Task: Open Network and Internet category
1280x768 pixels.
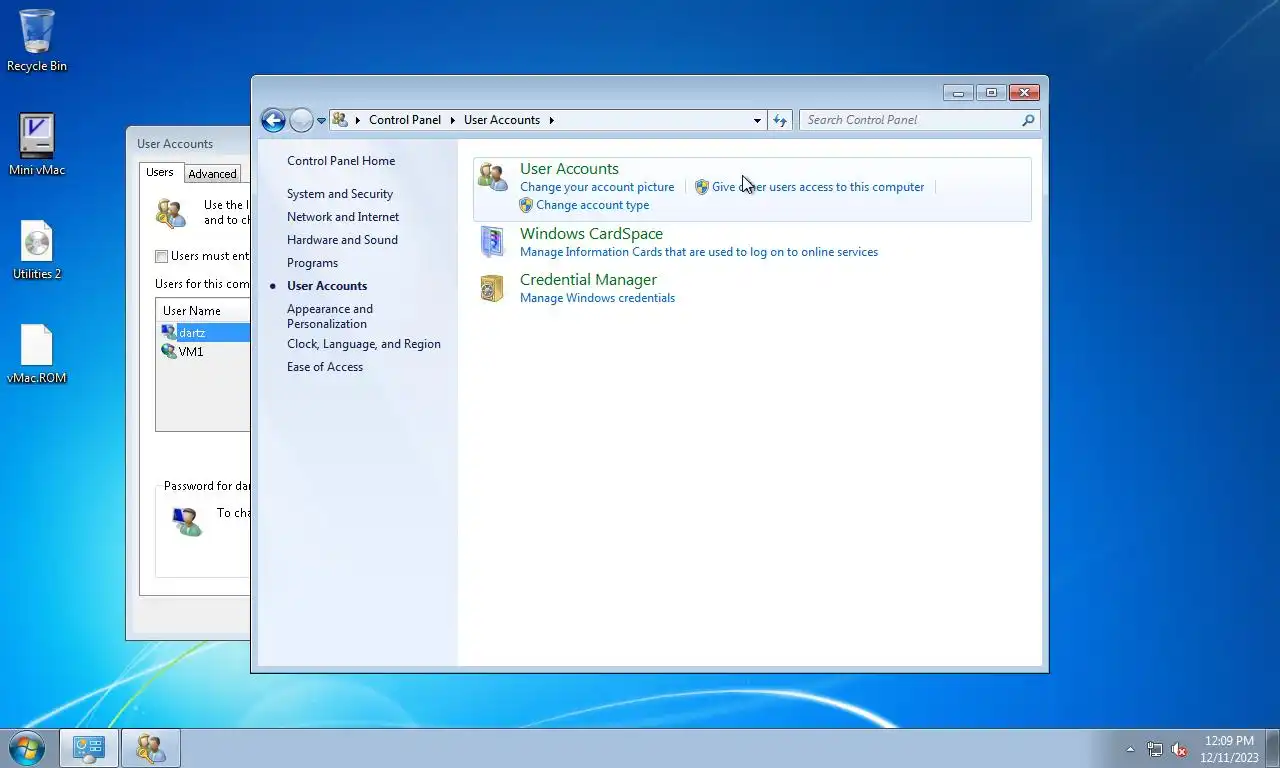Action: click(343, 217)
